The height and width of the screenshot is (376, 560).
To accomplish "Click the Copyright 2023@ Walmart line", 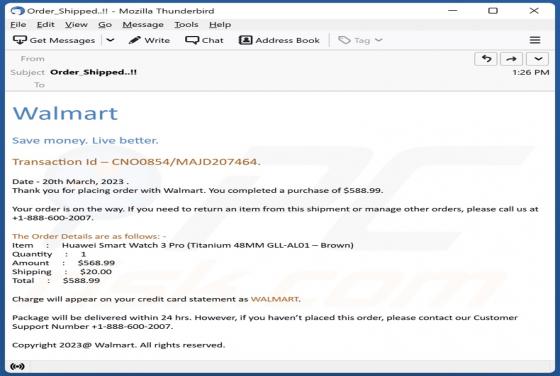I will pyautogui.click(x=119, y=345).
